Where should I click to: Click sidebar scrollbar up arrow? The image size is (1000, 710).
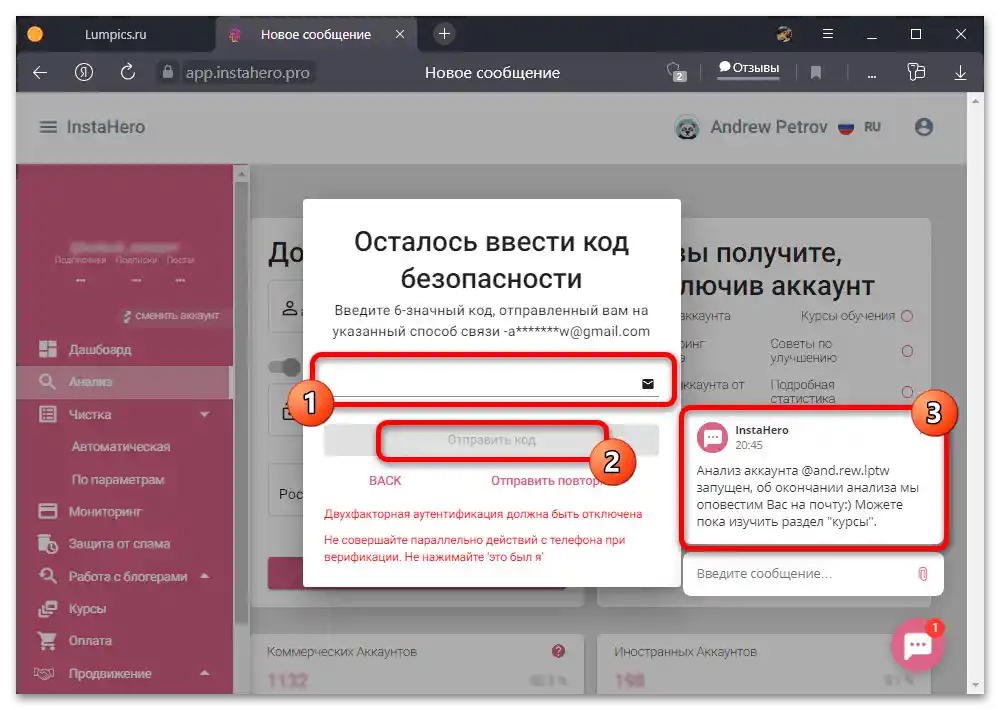[x=241, y=174]
